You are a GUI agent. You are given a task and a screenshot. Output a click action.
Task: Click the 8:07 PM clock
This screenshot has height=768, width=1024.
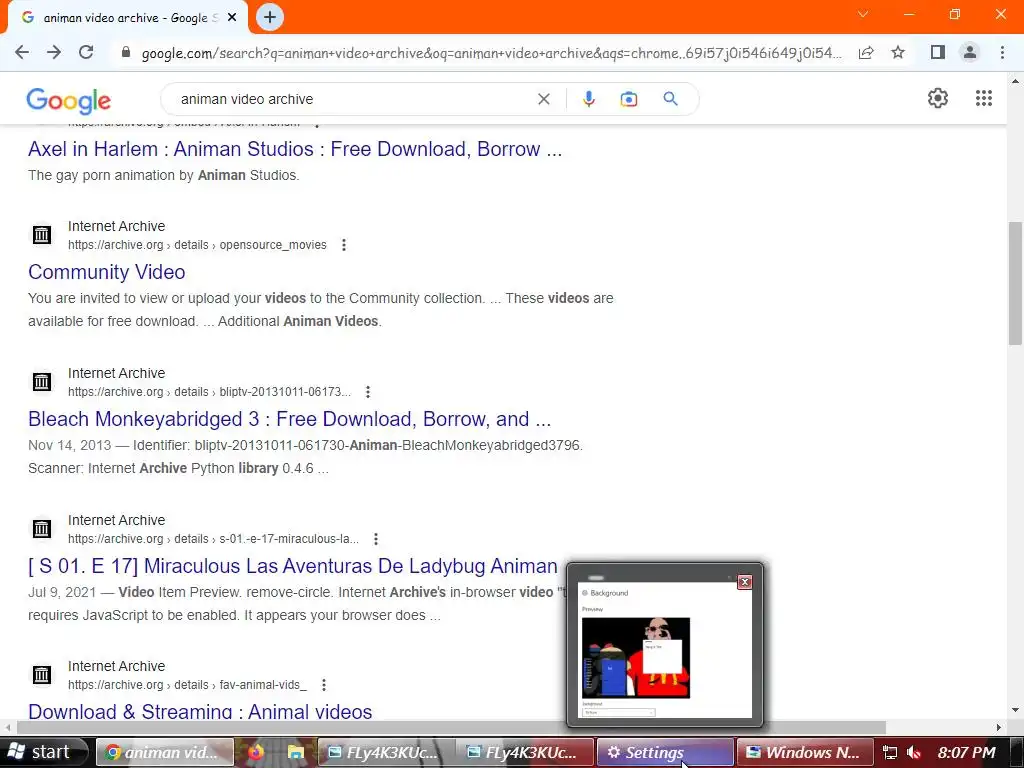pos(967,752)
